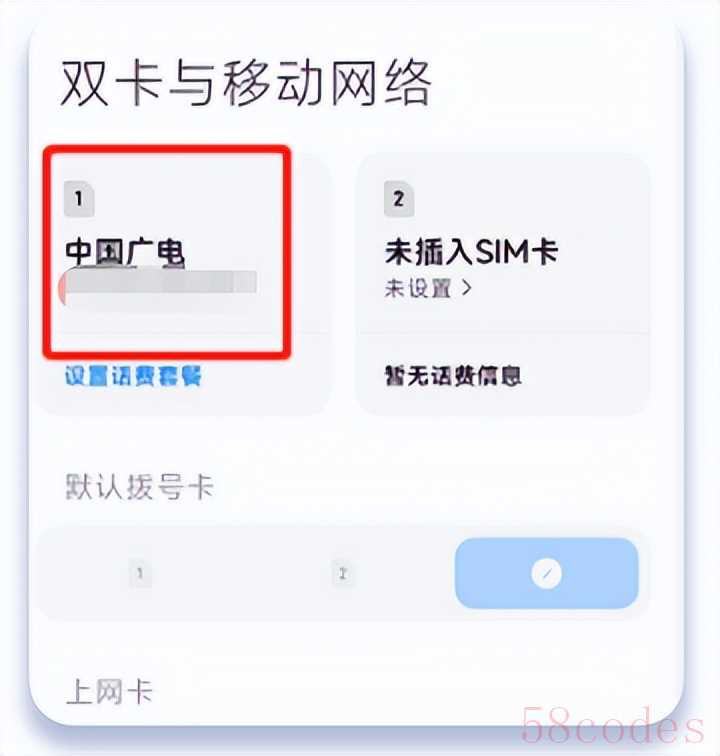
Task: Tap 暂无话费信息 text in SIM 2 card
Action: click(453, 376)
